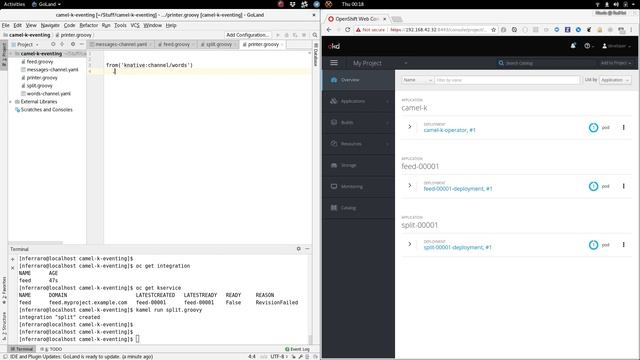This screenshot has height=360, width=640.
Task: Open the Terminal tool window tab at bottom
Action: pos(22,349)
